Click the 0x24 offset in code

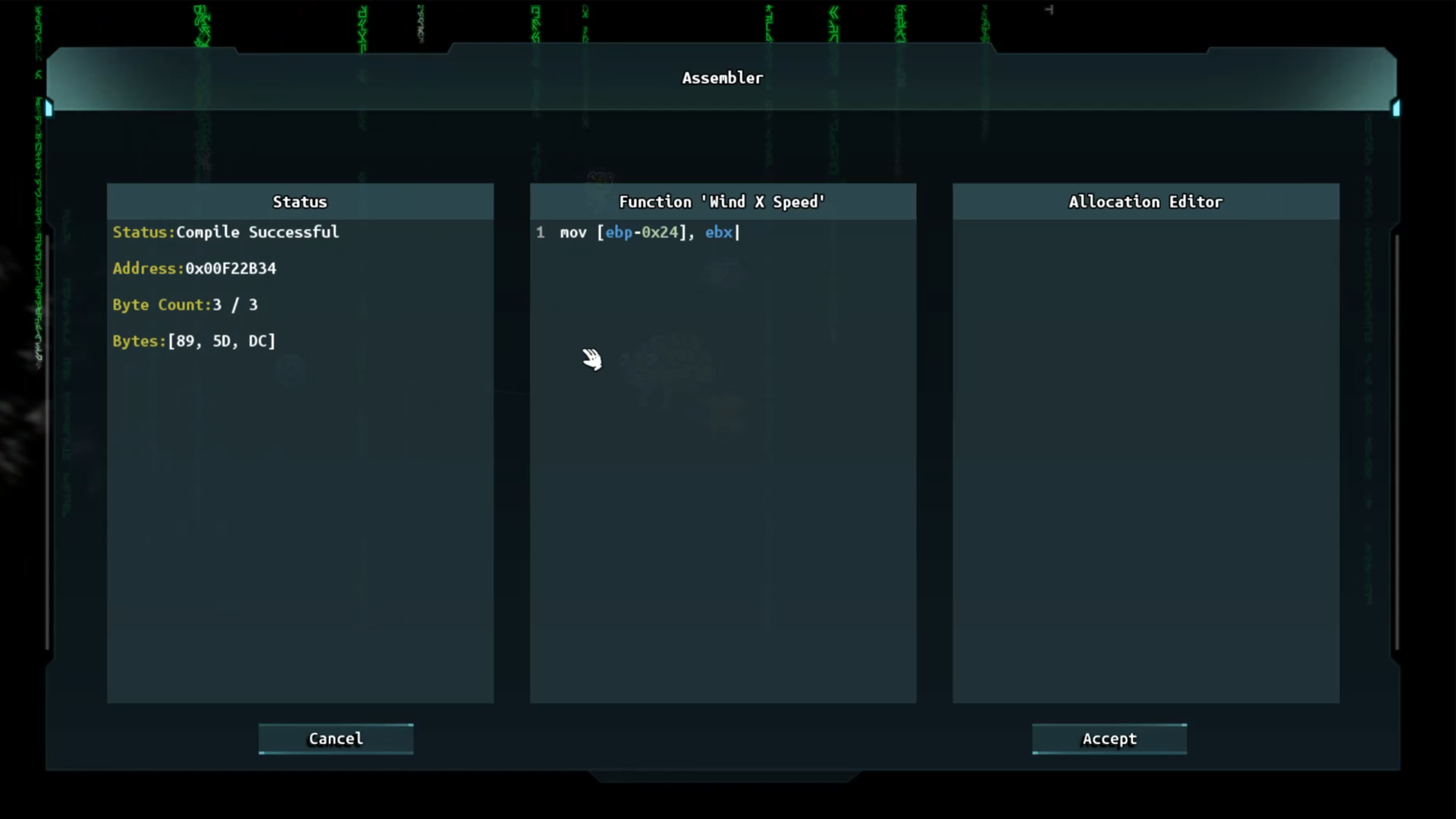click(659, 233)
